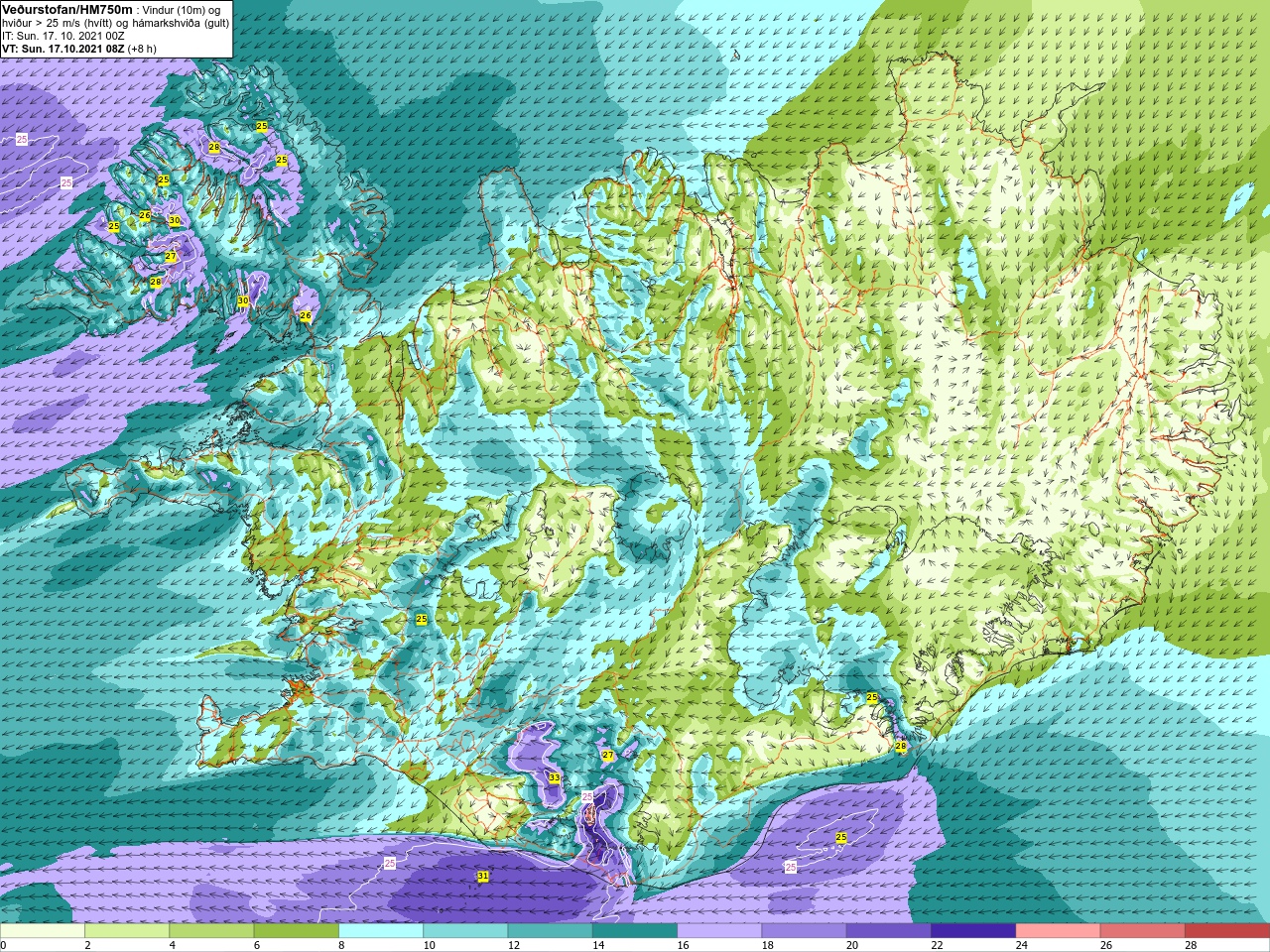
Task: Click the 'Vindur (10m) og' legend text
Action: (183, 10)
